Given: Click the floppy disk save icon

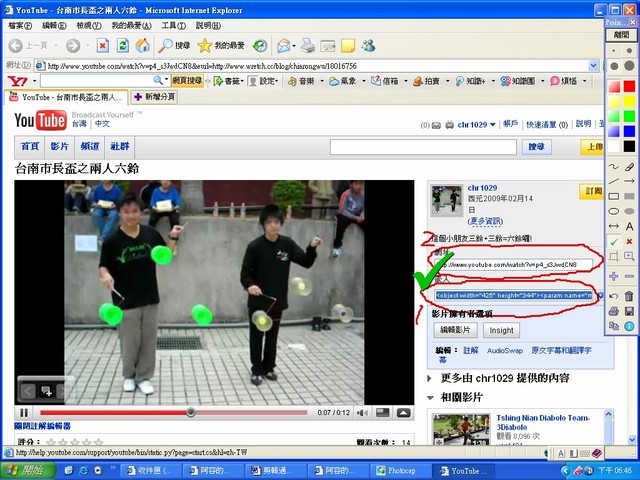Looking at the screenshot, I should coord(629,311).
